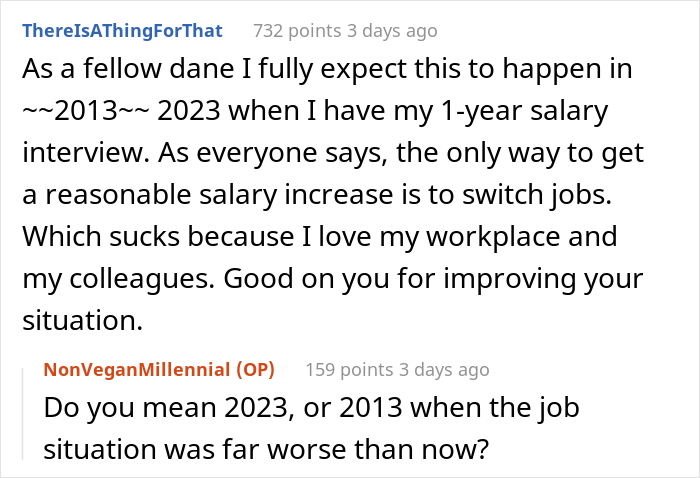The width and height of the screenshot is (700, 478).
Task: Click '1-year salary' in the top comment
Action: click(x=537, y=109)
